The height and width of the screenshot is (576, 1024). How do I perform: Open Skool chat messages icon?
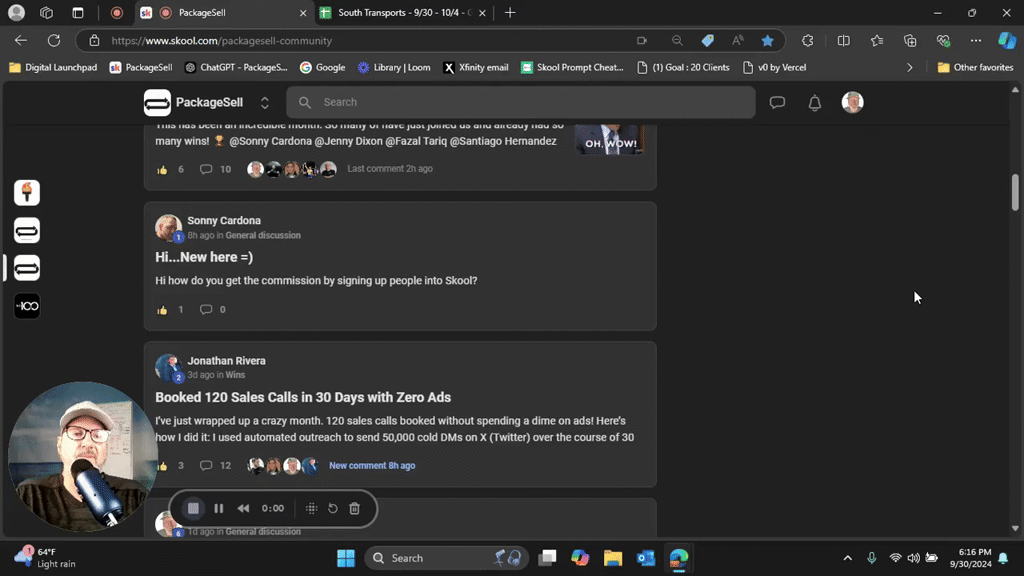tap(778, 102)
